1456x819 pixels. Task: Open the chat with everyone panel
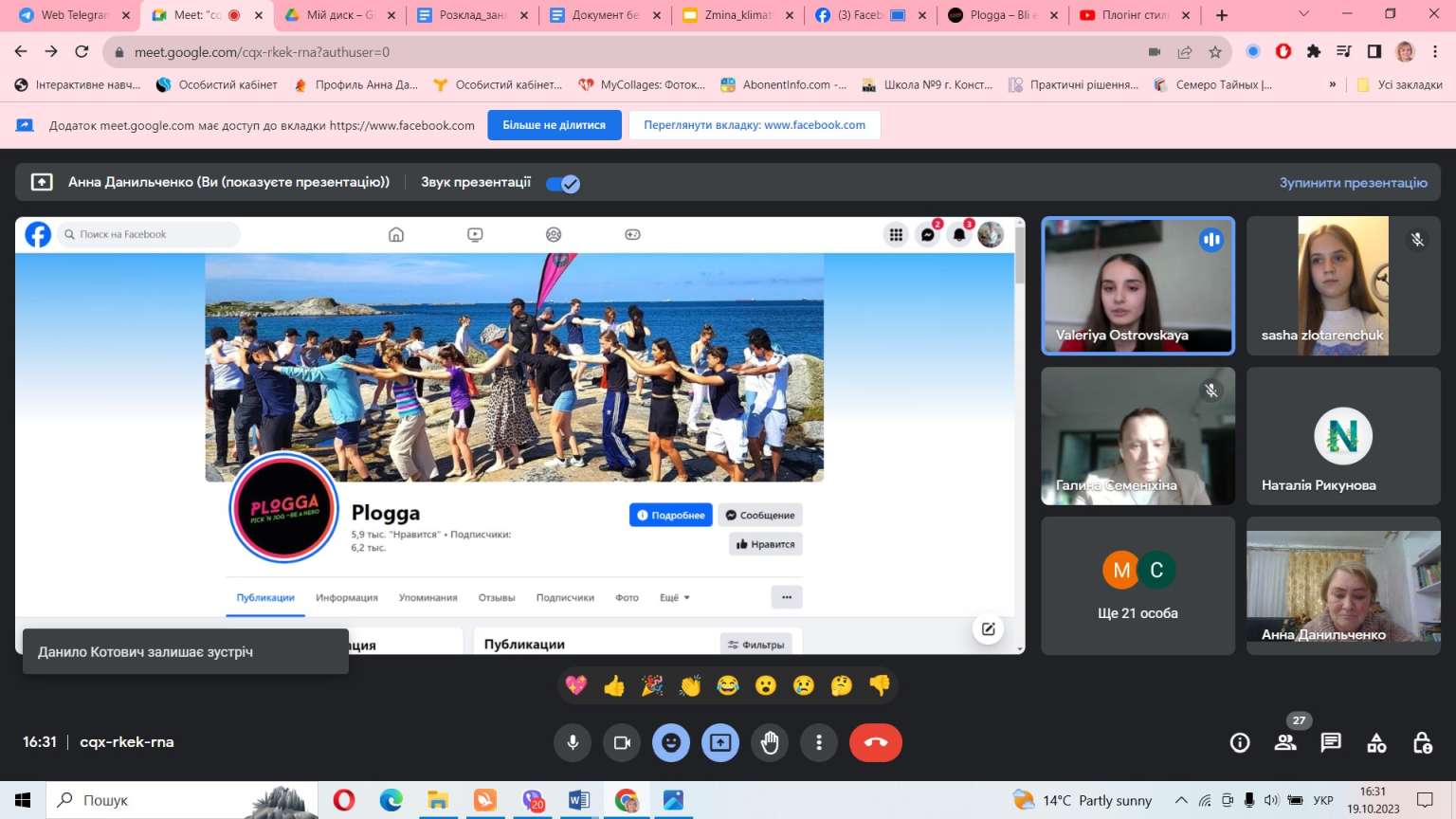point(1331,743)
